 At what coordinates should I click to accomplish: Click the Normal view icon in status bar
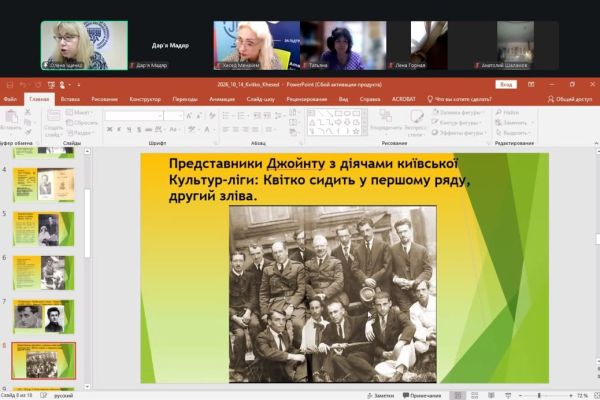tap(458, 395)
